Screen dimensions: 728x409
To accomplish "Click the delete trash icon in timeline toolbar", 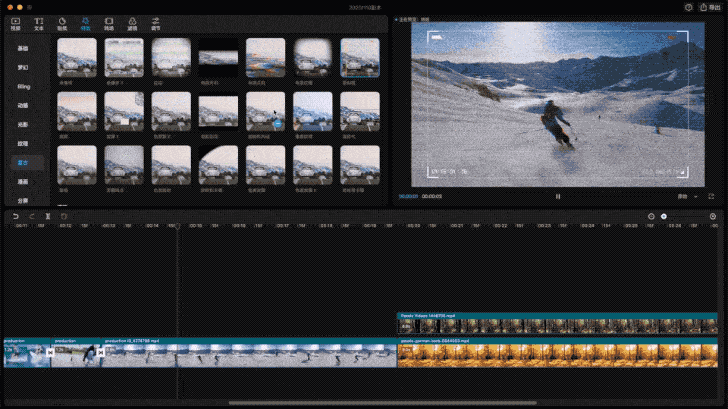I will point(63,216).
